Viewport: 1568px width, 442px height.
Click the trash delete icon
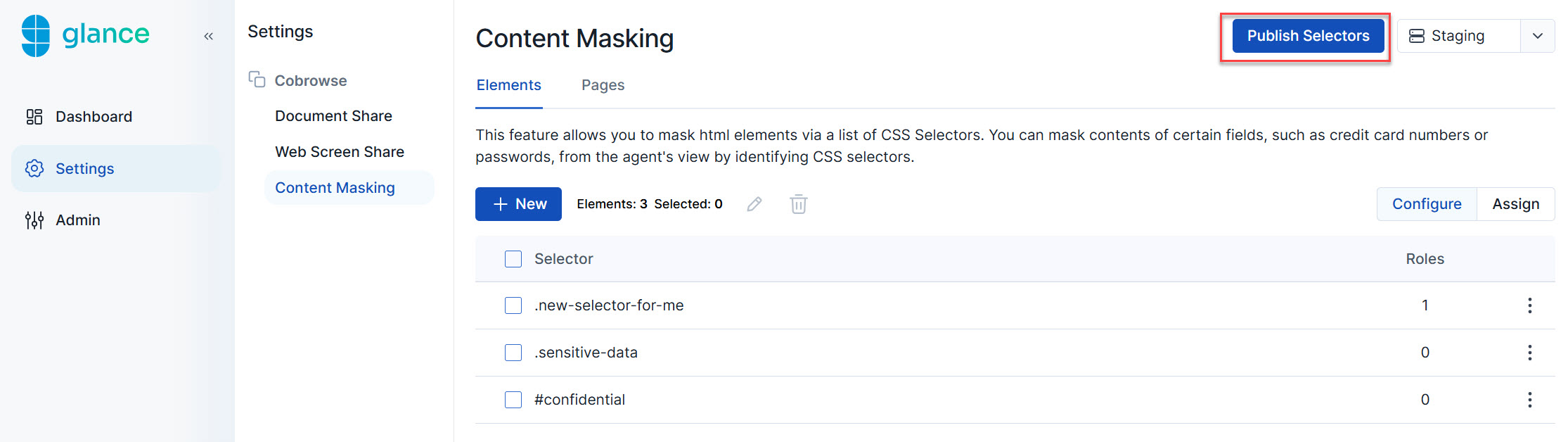click(798, 204)
